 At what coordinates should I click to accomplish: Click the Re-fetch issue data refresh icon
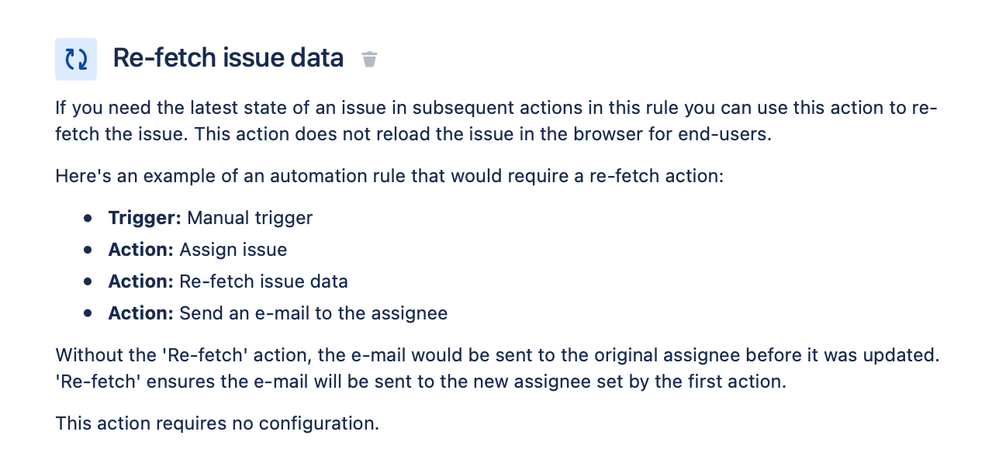[76, 59]
